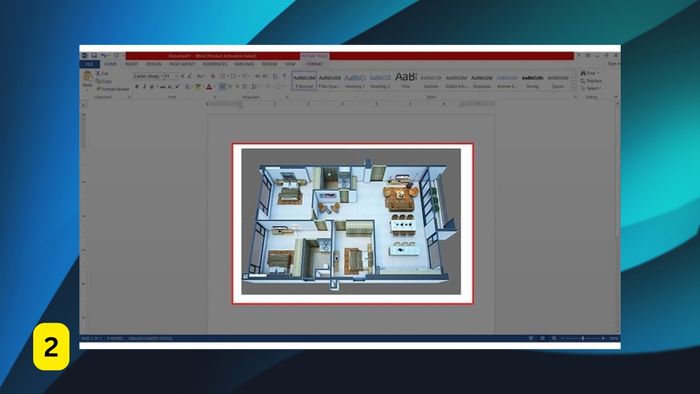The image size is (700, 394).
Task: Switch to the PAGE LAYOUT tab
Action: [x=182, y=64]
